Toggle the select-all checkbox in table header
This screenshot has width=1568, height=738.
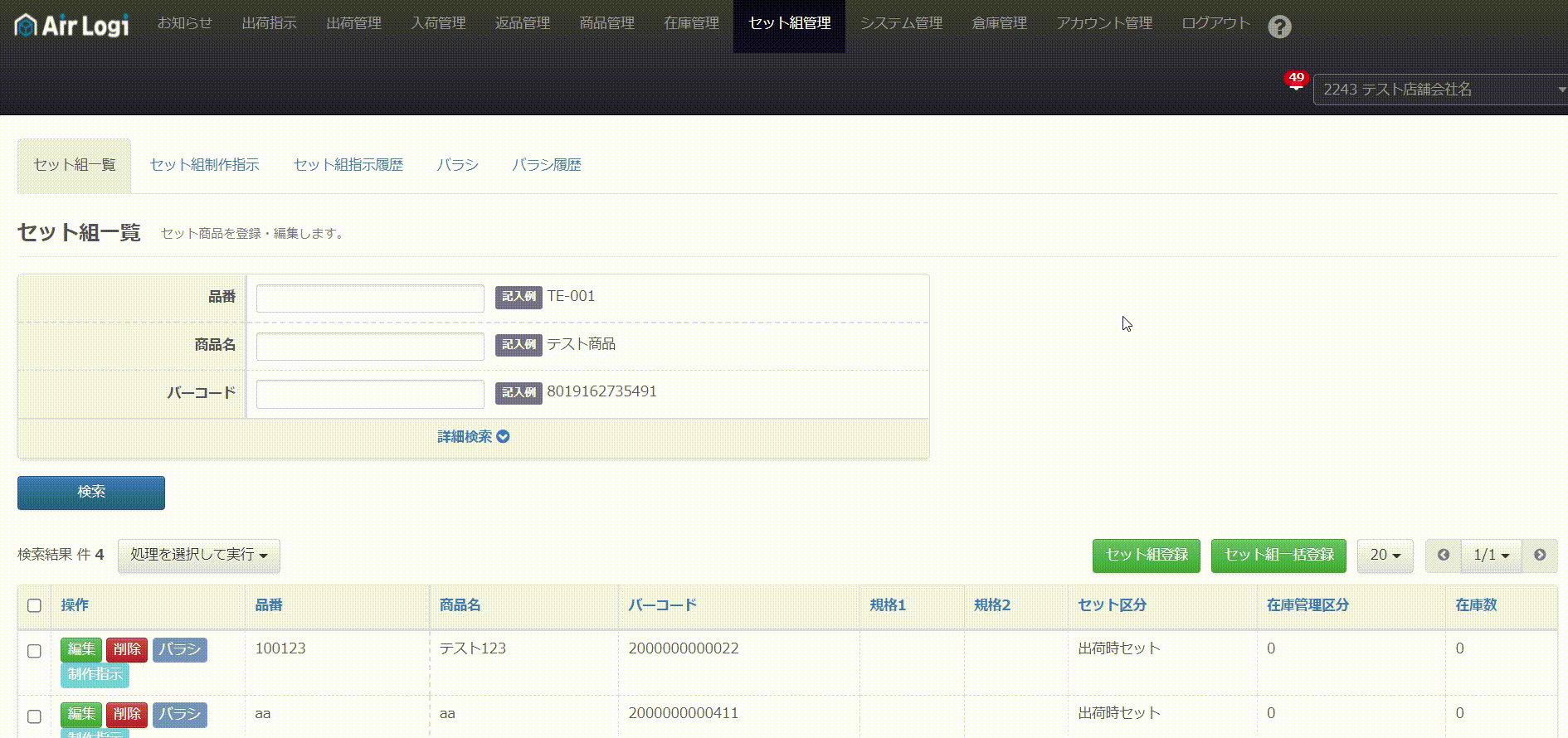[x=34, y=605]
